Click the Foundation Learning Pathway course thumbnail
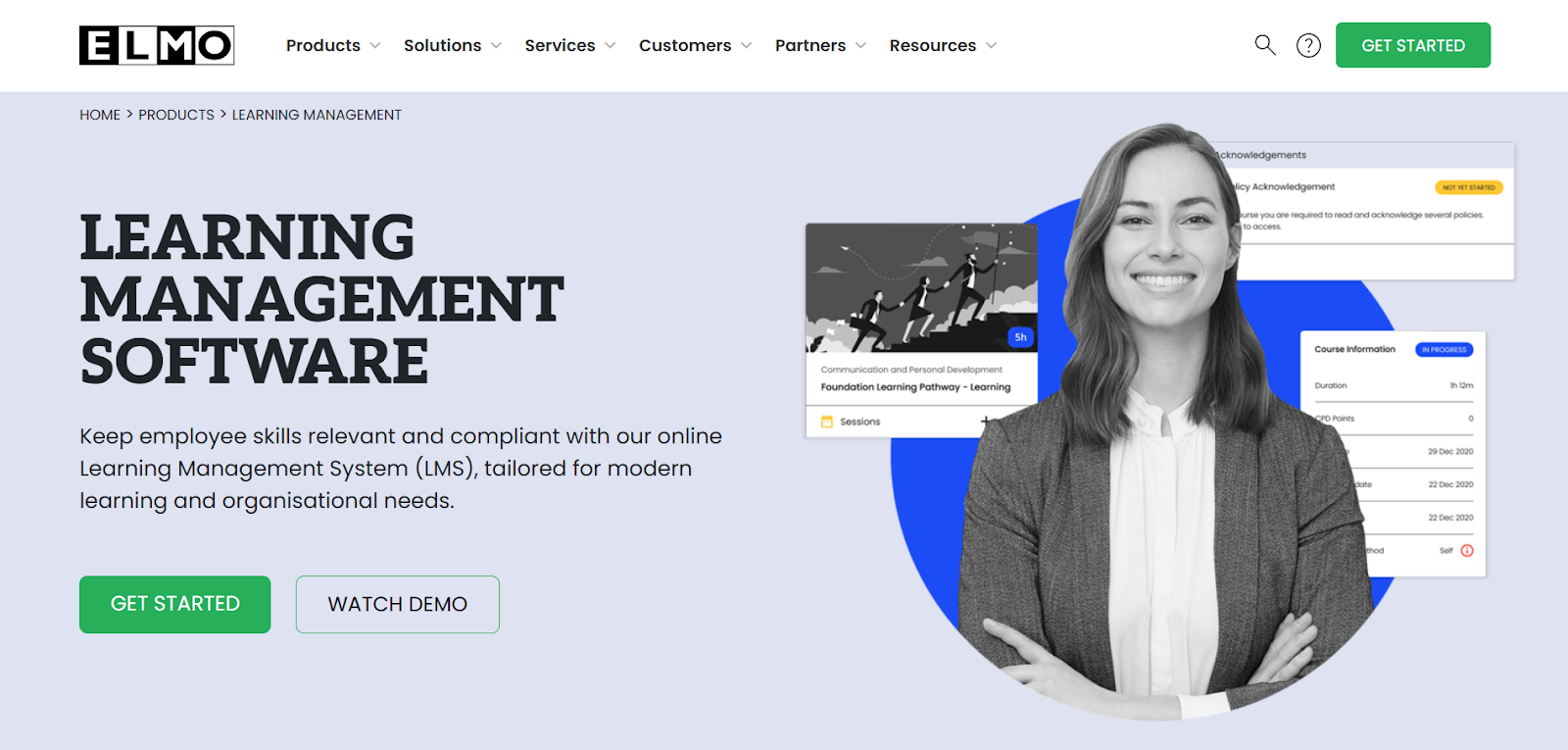 (921, 288)
